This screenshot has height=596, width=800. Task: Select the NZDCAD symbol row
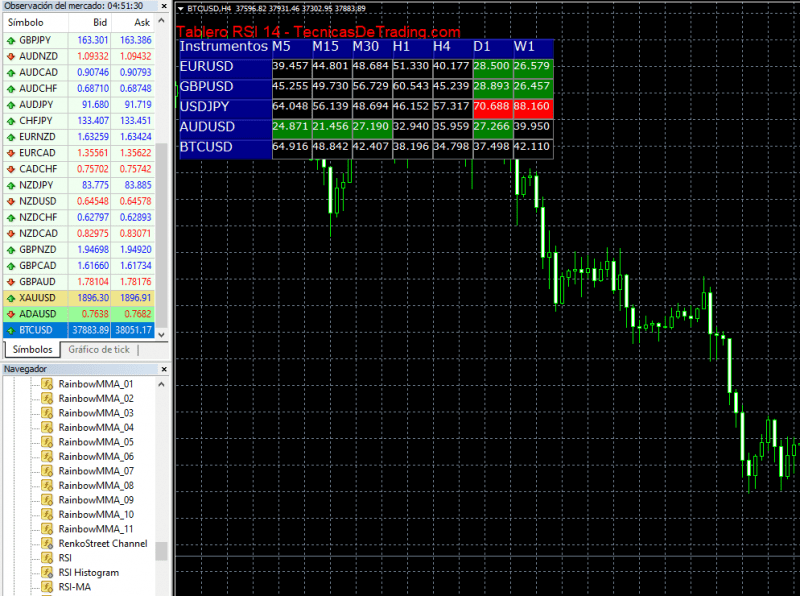click(79, 234)
